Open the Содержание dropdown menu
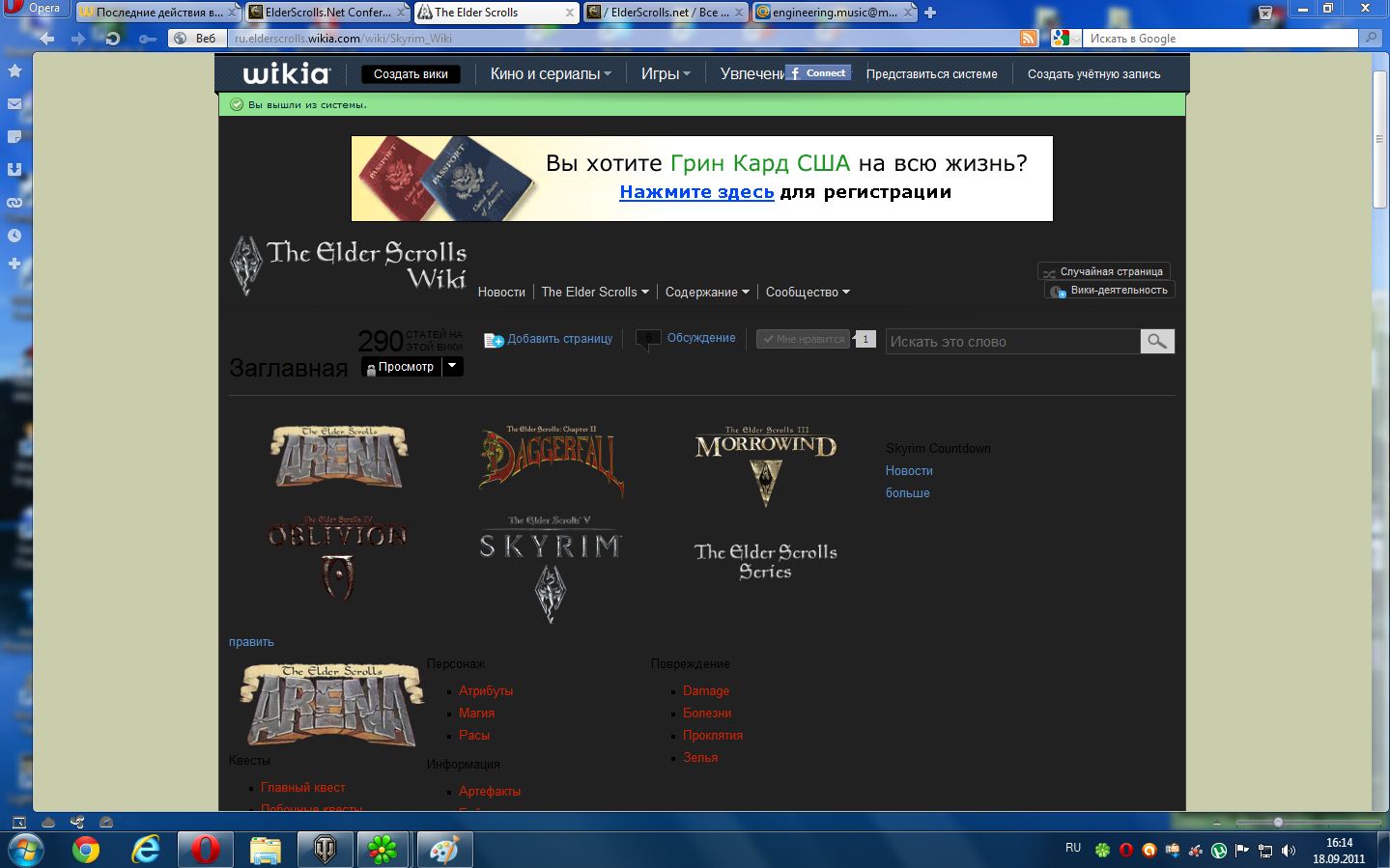This screenshot has width=1390, height=868. coord(707,292)
